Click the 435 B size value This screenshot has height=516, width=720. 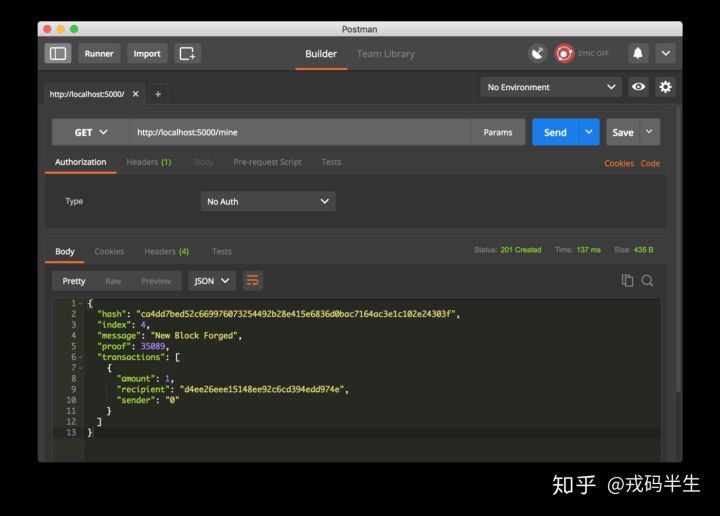point(643,250)
